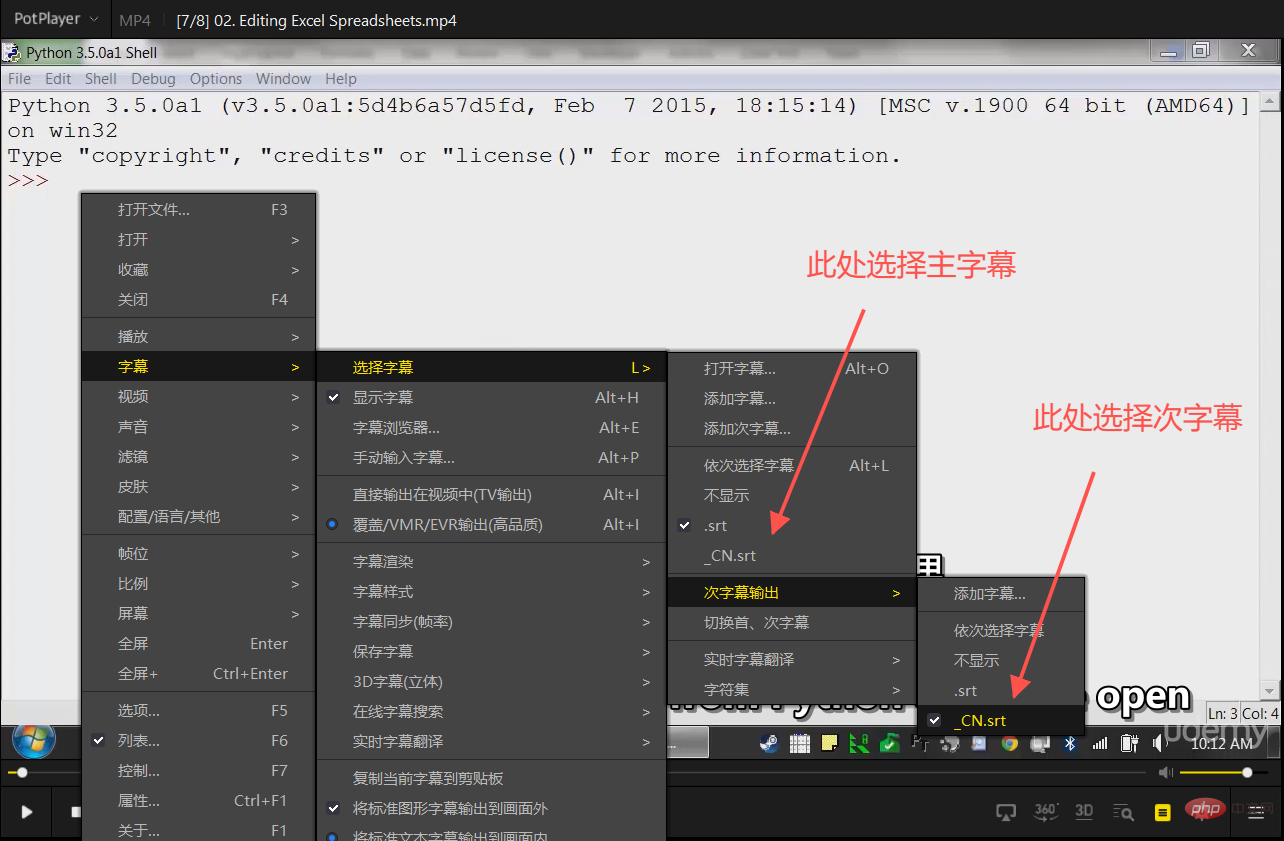Open the Edit menu in Python Shell
Image resolution: width=1284 pixels, height=841 pixels.
[58, 78]
